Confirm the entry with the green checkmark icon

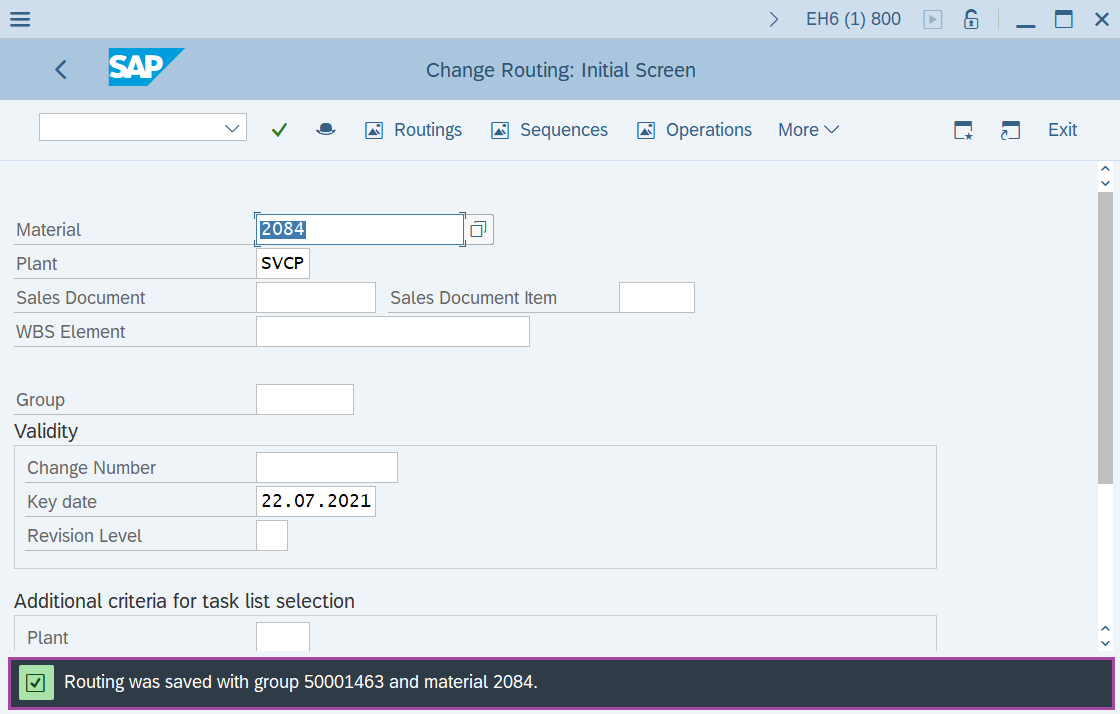point(279,129)
